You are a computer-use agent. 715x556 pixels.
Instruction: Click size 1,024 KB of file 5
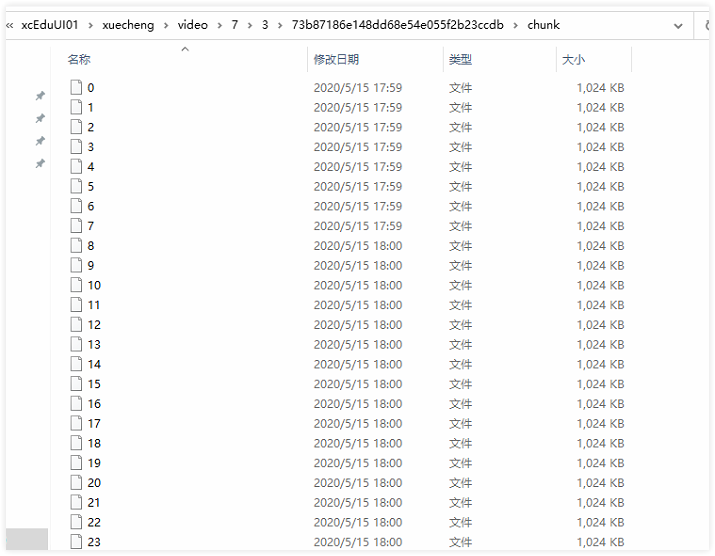click(600, 187)
